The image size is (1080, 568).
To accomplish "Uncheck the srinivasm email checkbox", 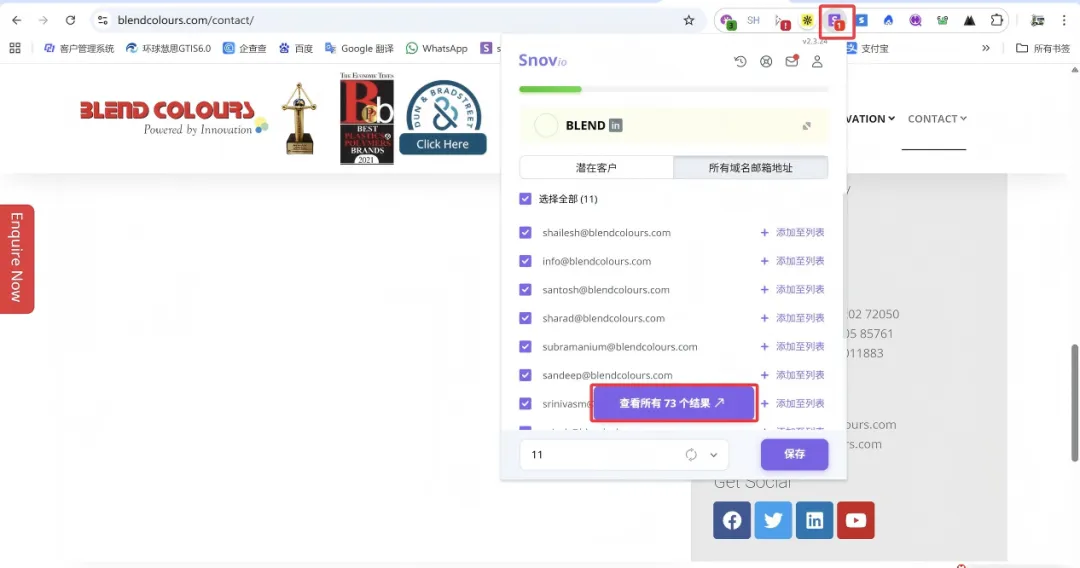I will (x=525, y=403).
